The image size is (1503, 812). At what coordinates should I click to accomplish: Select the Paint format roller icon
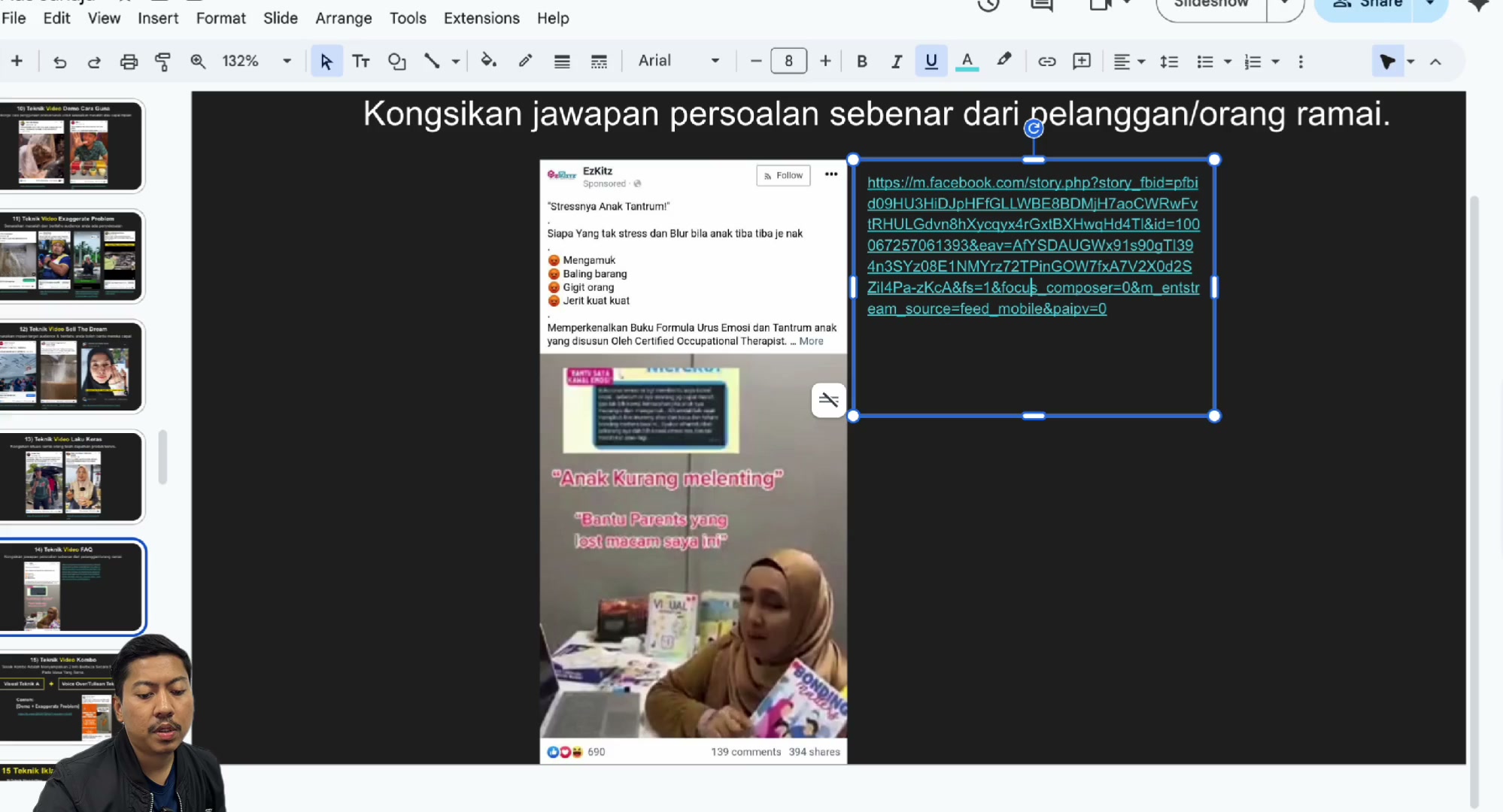(x=162, y=62)
